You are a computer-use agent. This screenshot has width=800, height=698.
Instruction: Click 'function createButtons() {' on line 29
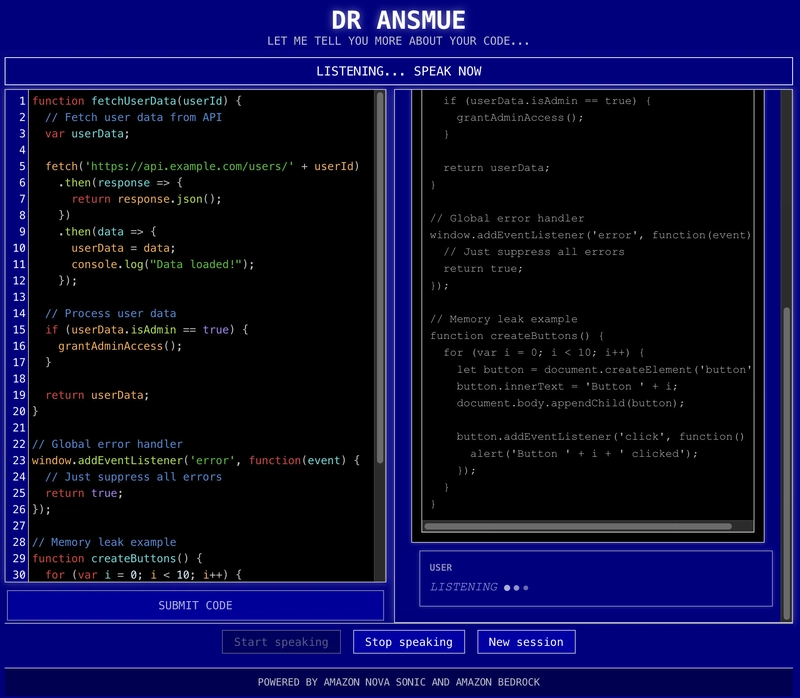117,558
